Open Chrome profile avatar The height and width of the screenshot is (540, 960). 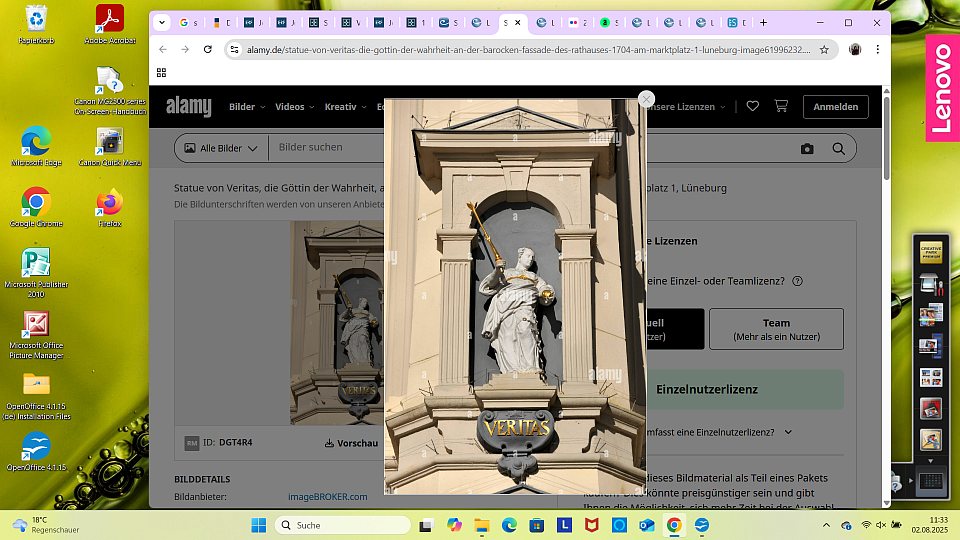(855, 50)
